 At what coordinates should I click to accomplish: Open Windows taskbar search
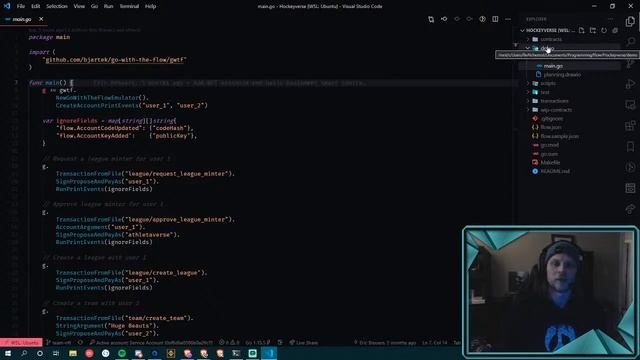(24, 353)
